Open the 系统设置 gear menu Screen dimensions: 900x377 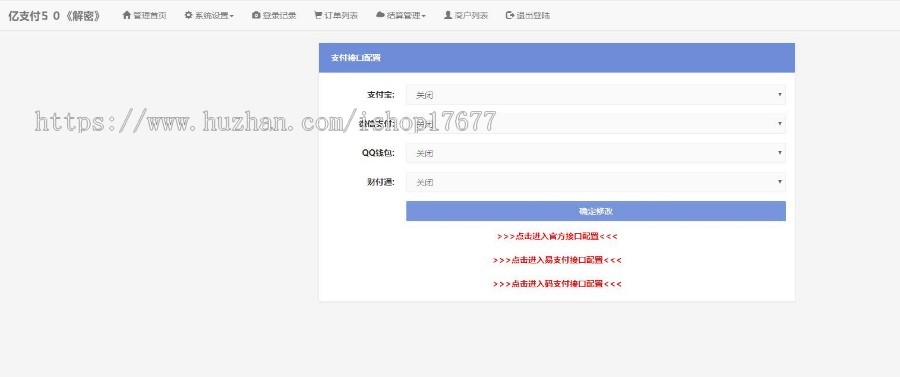209,15
